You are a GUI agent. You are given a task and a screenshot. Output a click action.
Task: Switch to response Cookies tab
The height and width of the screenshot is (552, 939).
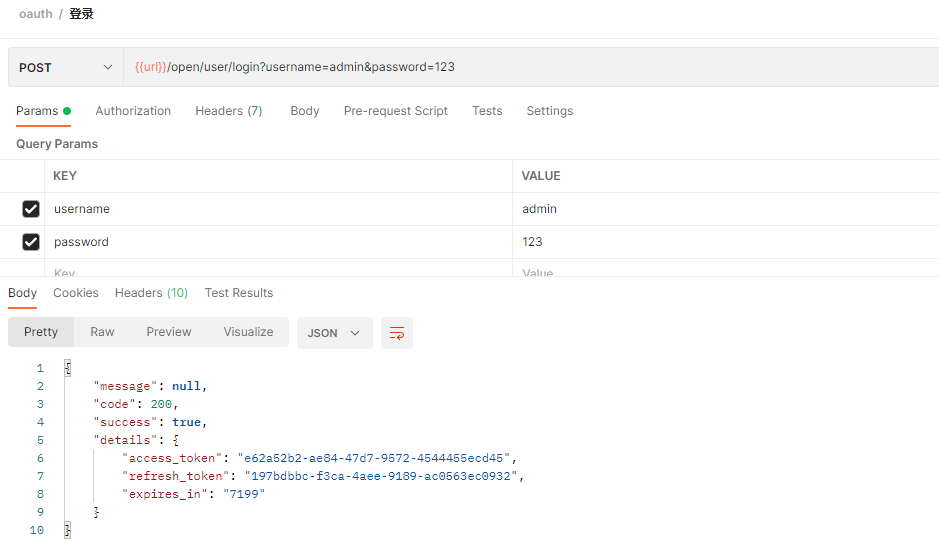pos(76,293)
